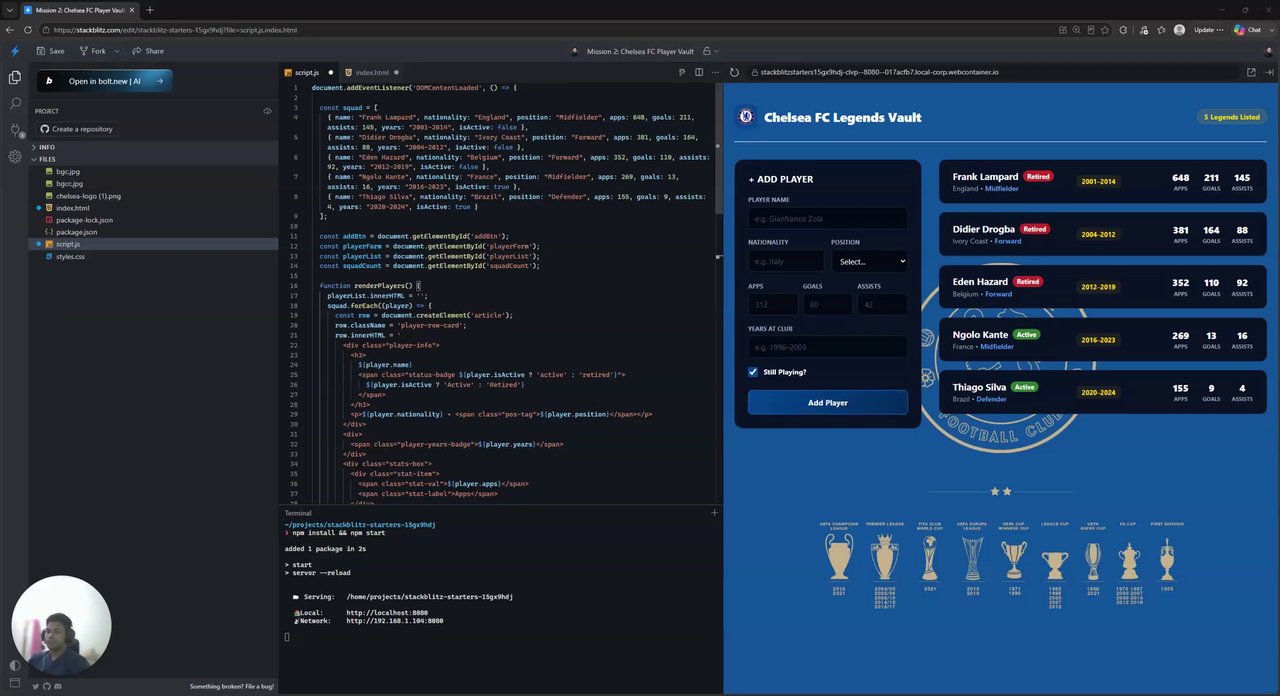Open browser tab list chevron

pyautogui.click(x=10, y=10)
